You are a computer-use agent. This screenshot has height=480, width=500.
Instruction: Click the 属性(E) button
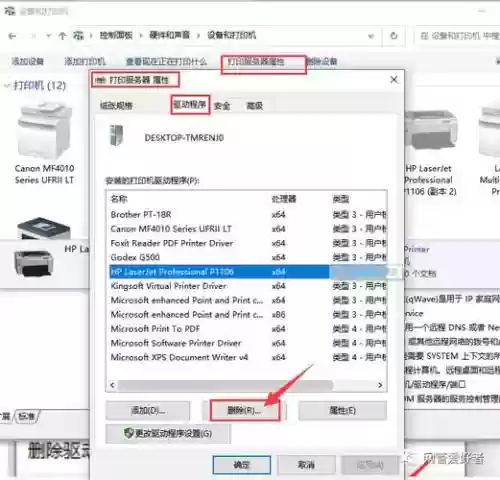coord(343,411)
